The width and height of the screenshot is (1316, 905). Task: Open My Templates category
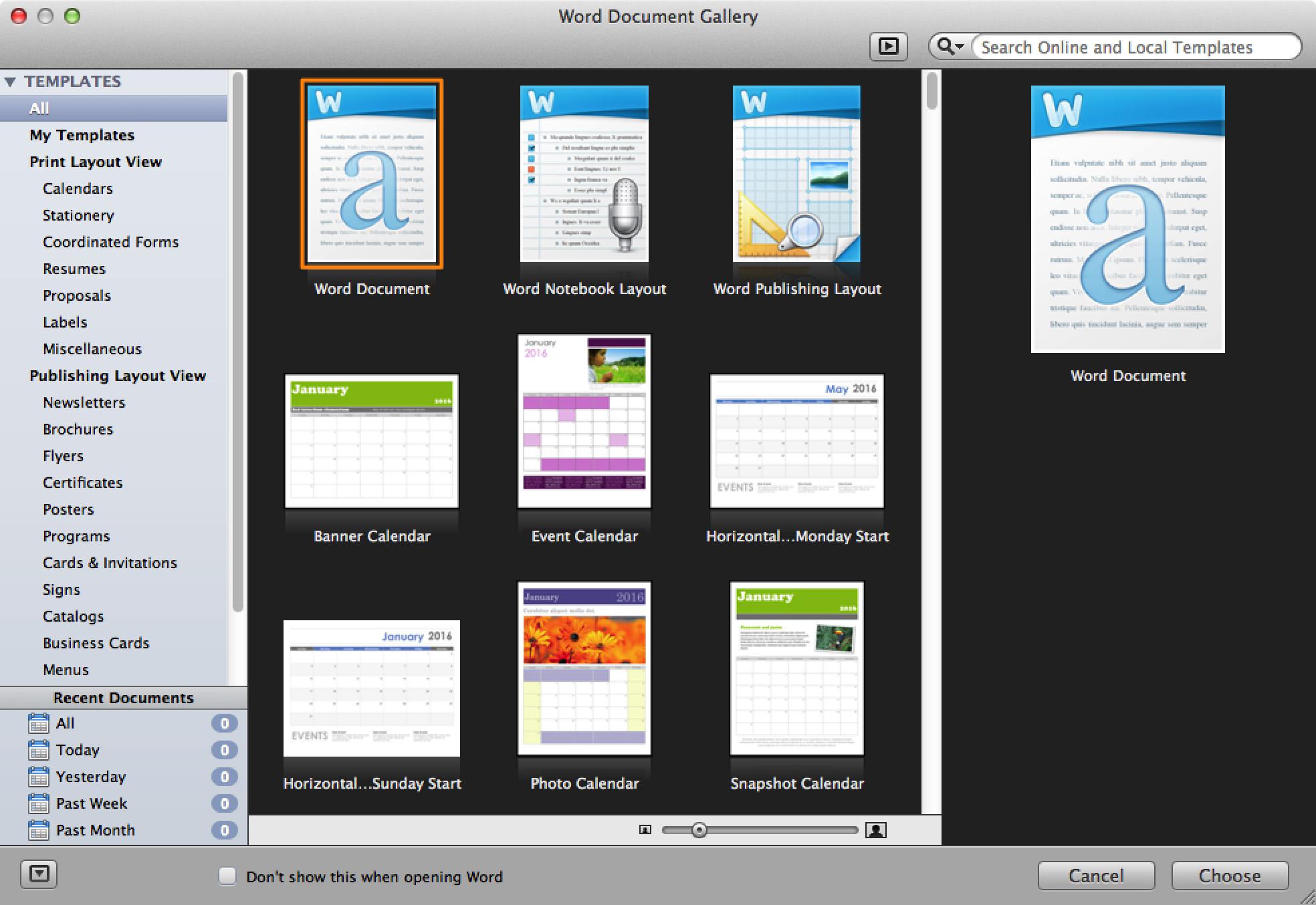click(114, 135)
